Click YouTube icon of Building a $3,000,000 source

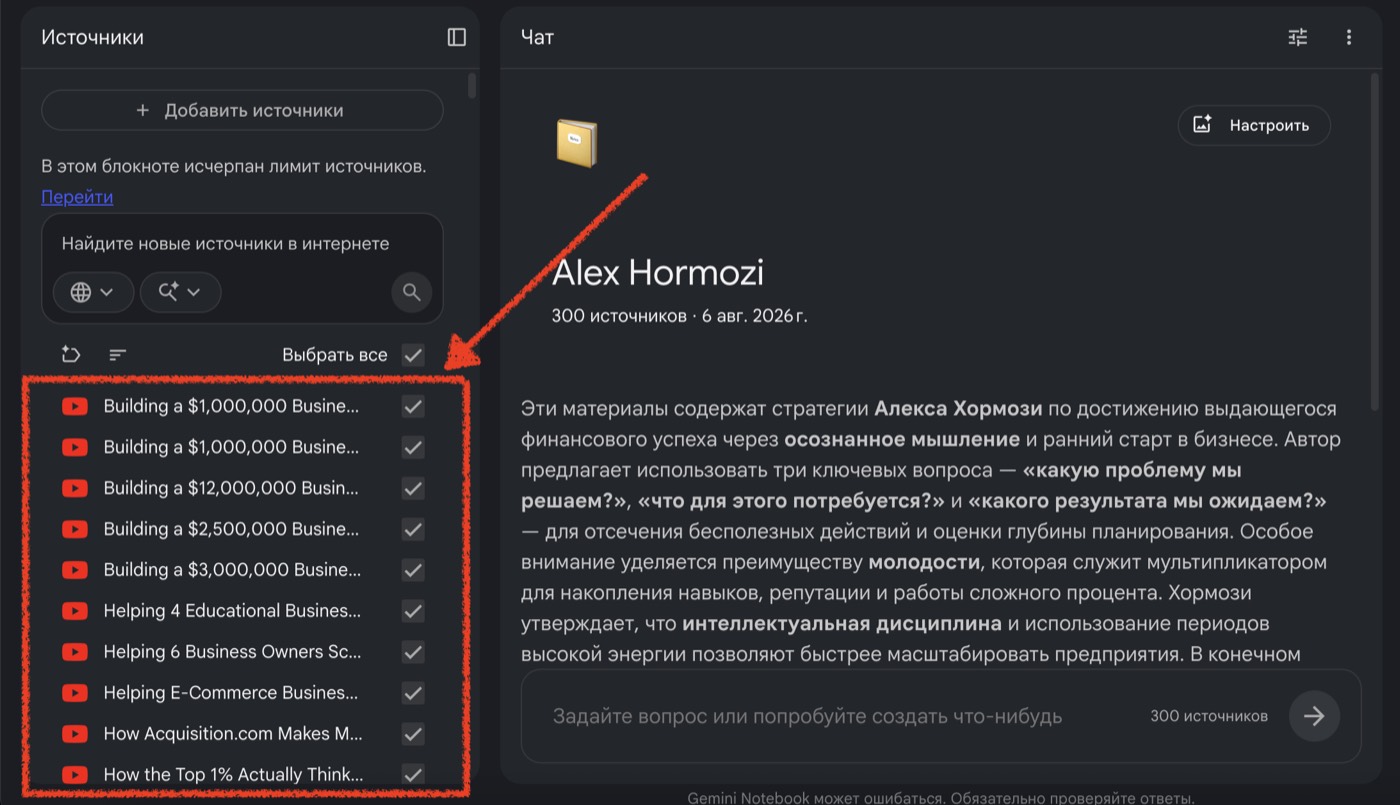coord(75,570)
